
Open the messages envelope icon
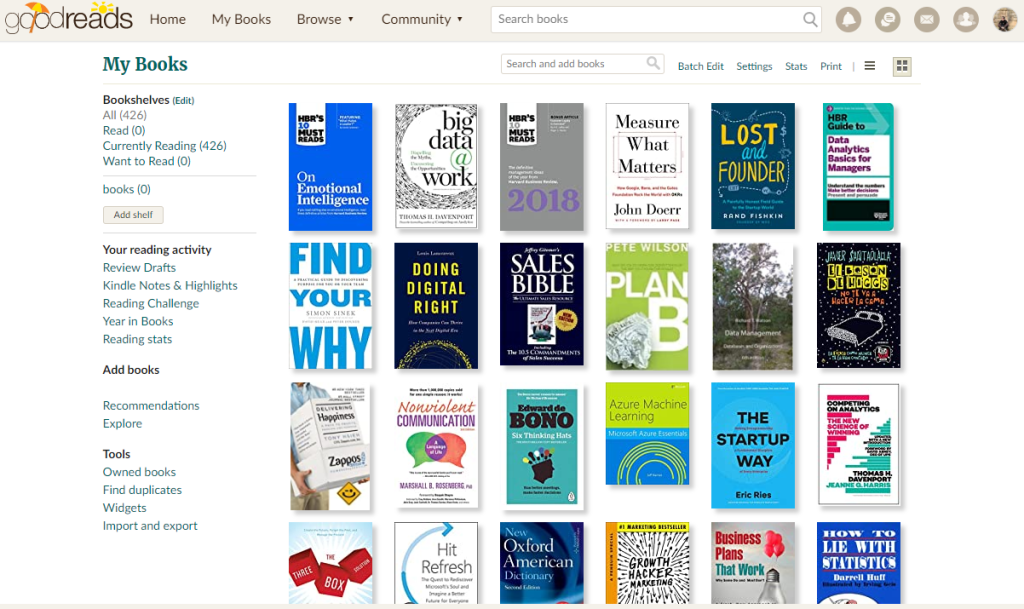pyautogui.click(x=927, y=20)
